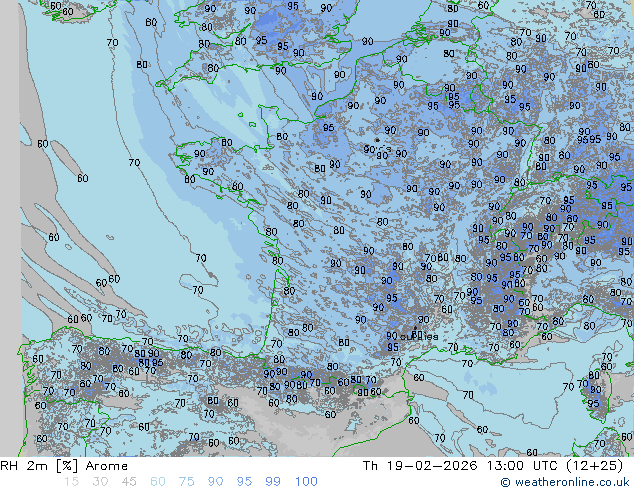This screenshot has width=634, height=490.
Task: Select the 30 value in the legend
Action: coord(100,482)
